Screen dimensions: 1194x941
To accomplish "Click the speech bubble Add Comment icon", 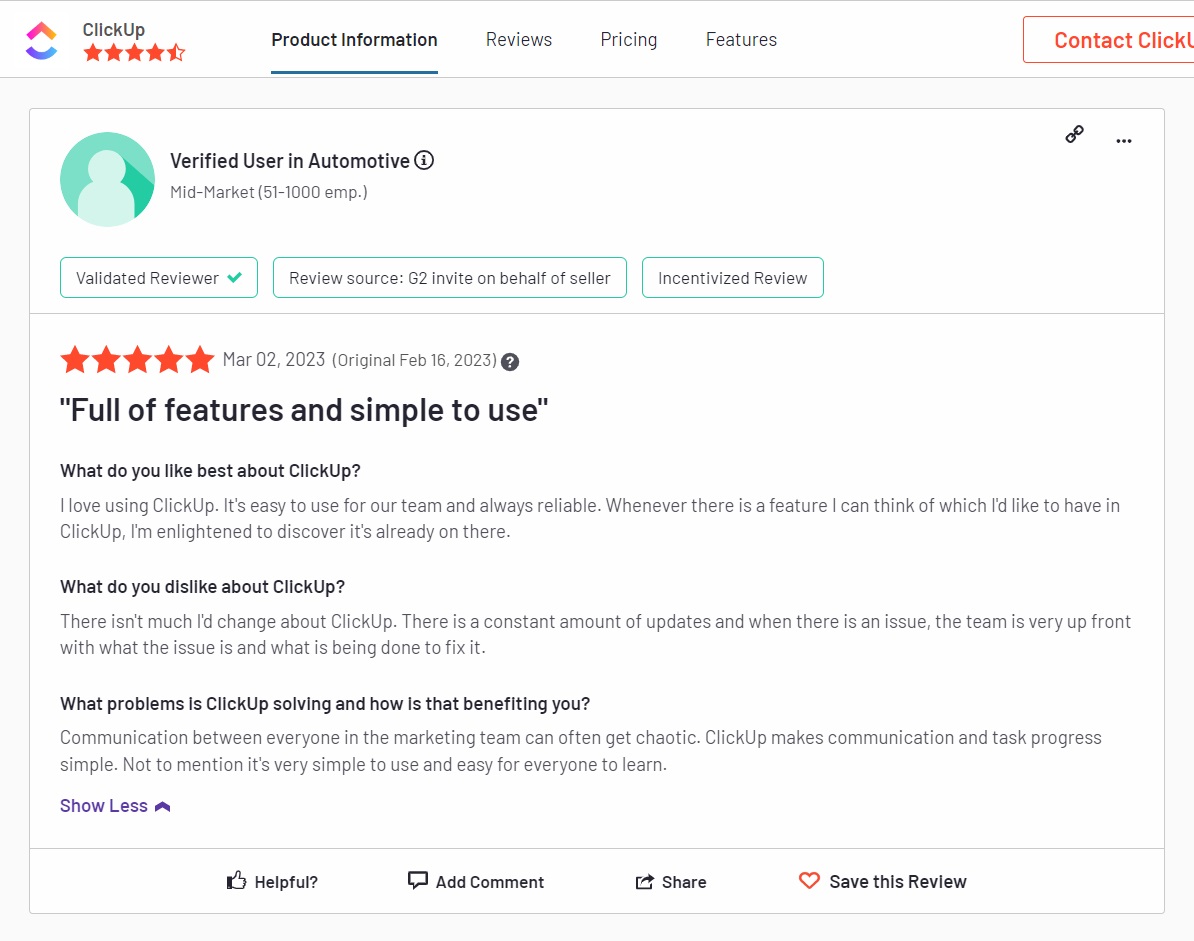I will (417, 880).
